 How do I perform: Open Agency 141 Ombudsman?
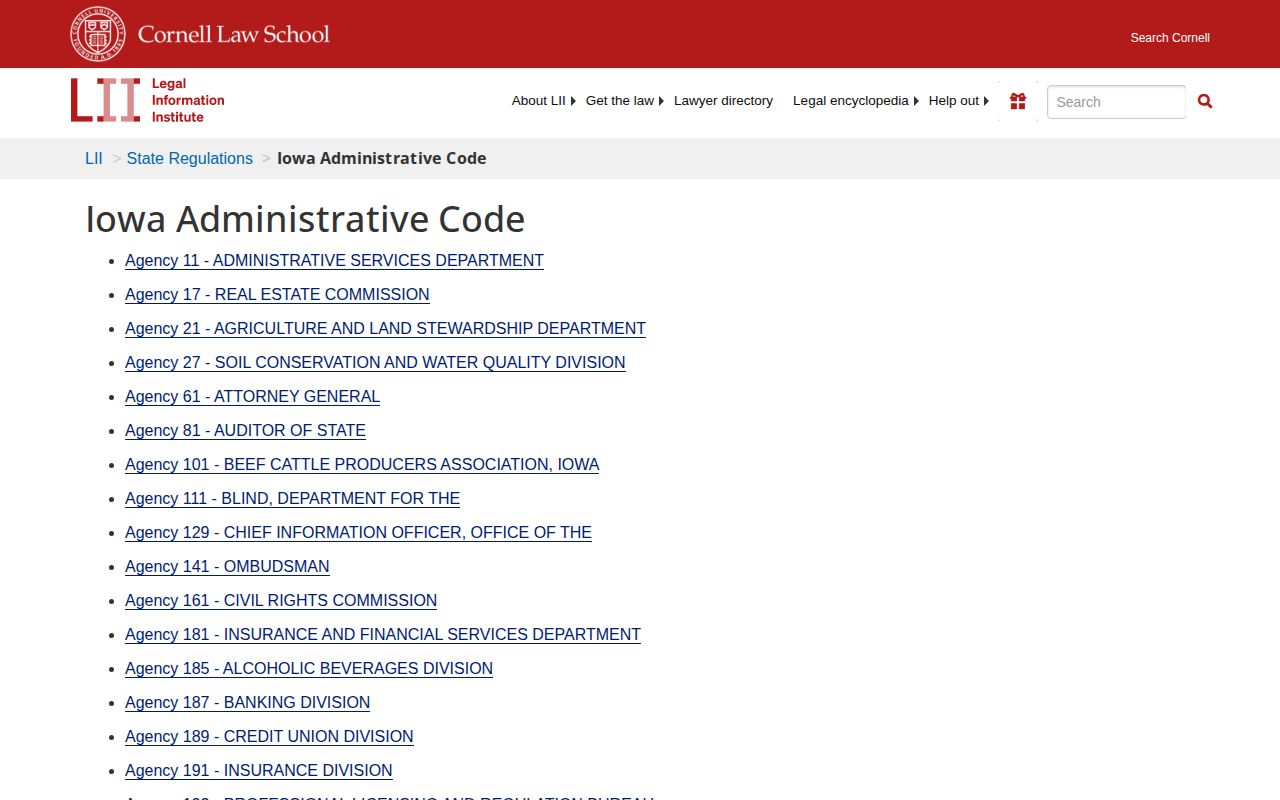[227, 567]
